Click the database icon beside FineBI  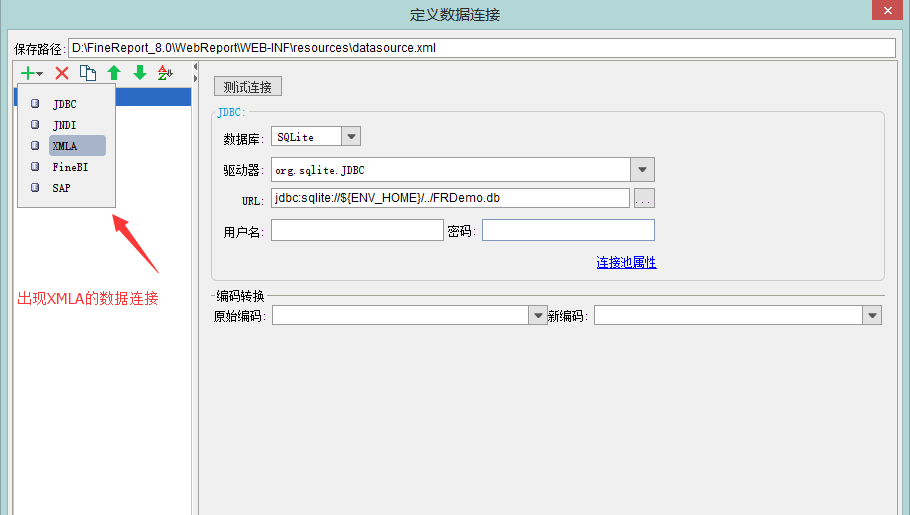(x=35, y=167)
